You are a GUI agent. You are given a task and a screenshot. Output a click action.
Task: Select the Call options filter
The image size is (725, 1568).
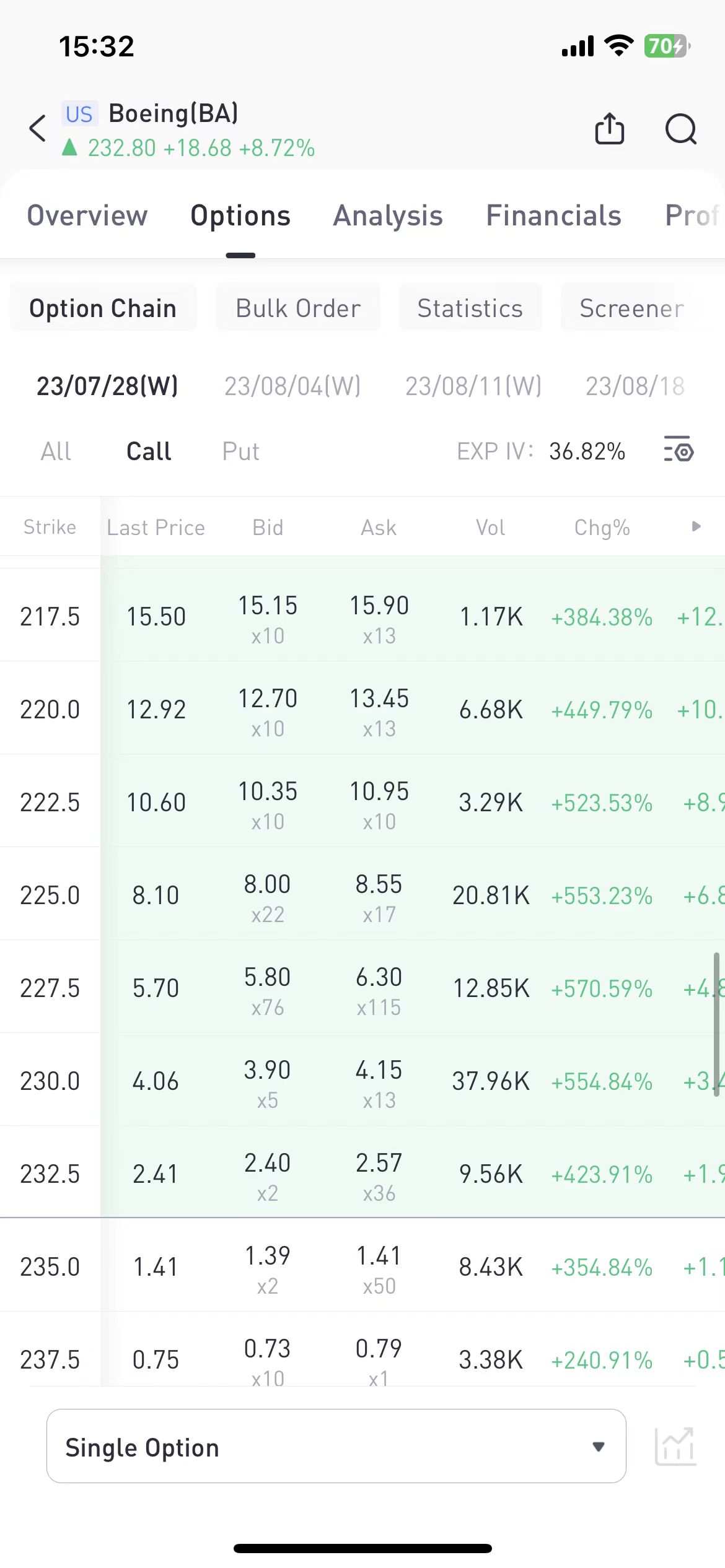[149, 451]
